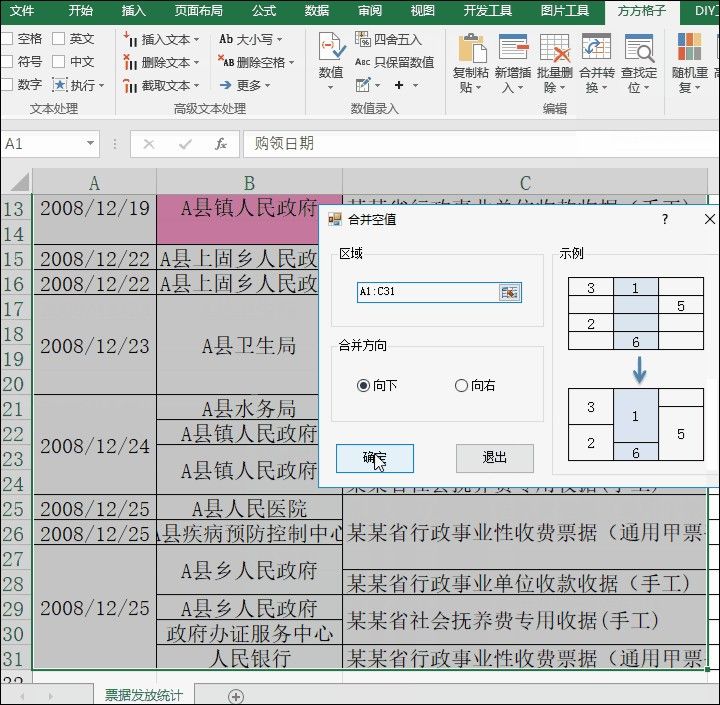Click the 合并空值 dialog help question mark
This screenshot has height=705, width=720.
tap(665, 220)
